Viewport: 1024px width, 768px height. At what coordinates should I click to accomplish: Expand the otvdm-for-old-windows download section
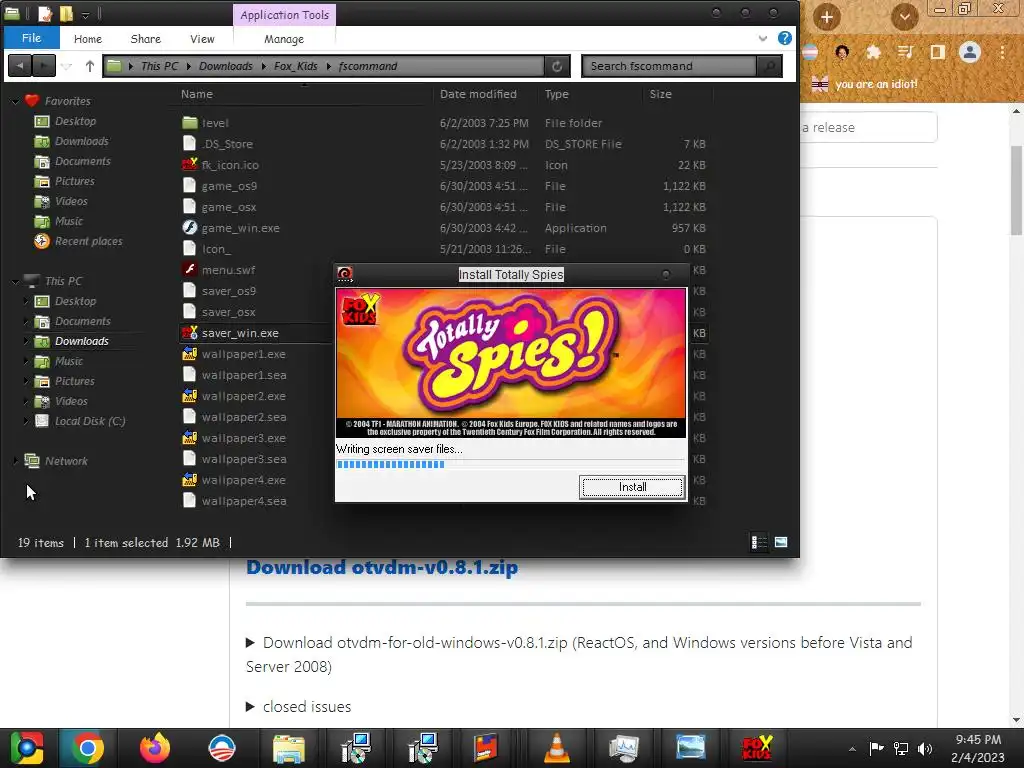(249, 643)
